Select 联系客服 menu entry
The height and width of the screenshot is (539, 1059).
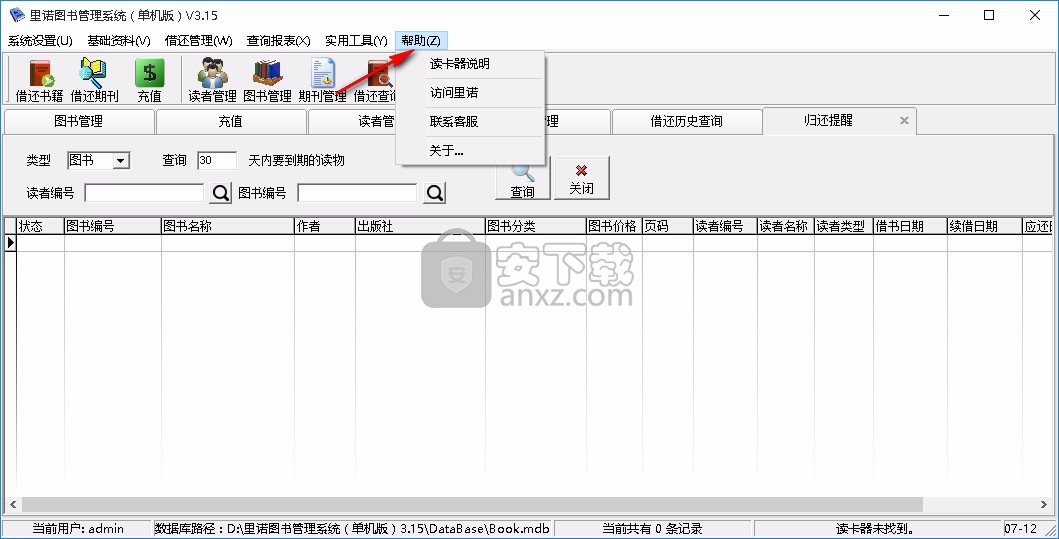point(470,122)
